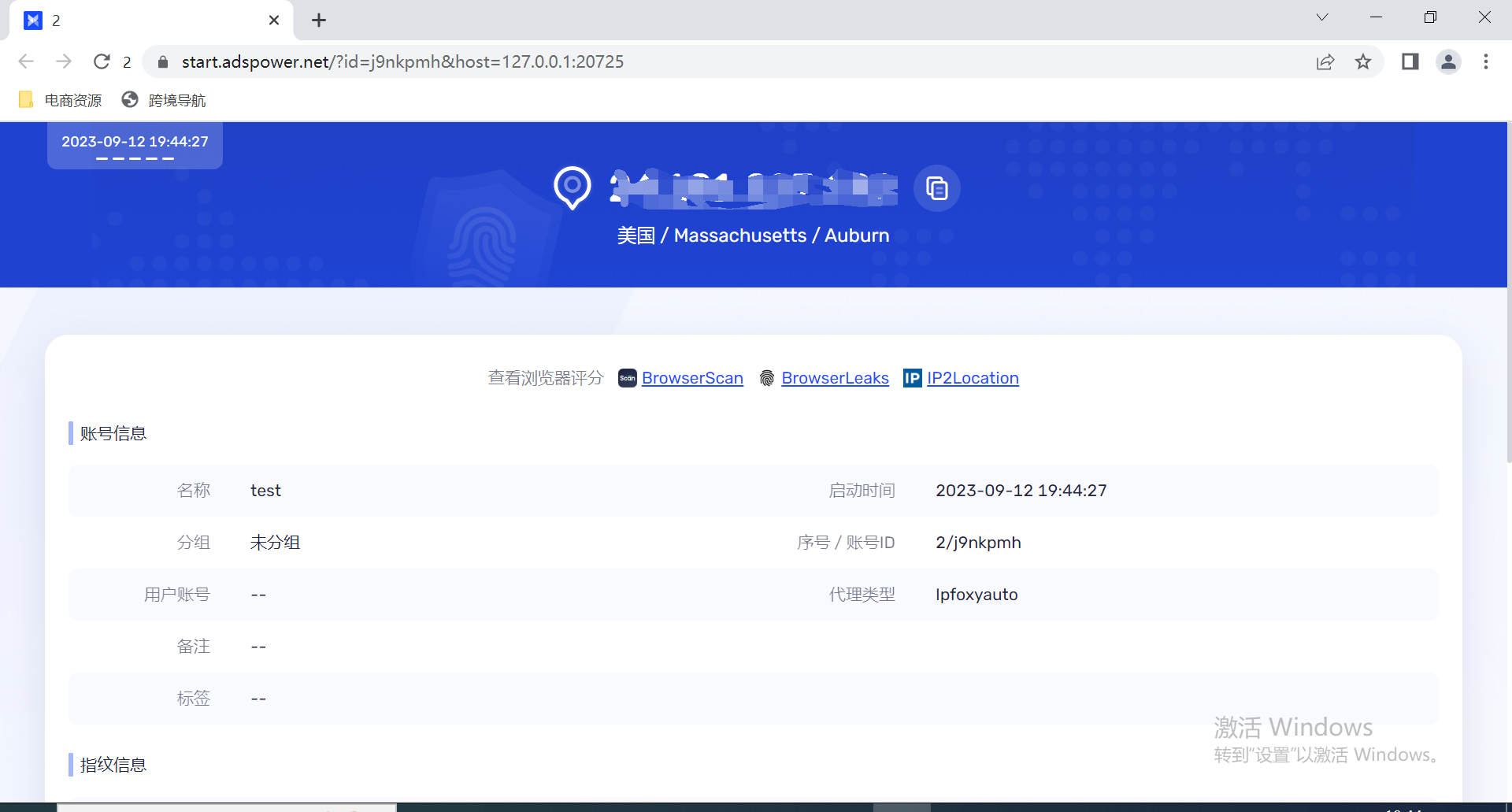The image size is (1512, 812).
Task: Copy the IP address with the copy icon
Action: coord(936,188)
